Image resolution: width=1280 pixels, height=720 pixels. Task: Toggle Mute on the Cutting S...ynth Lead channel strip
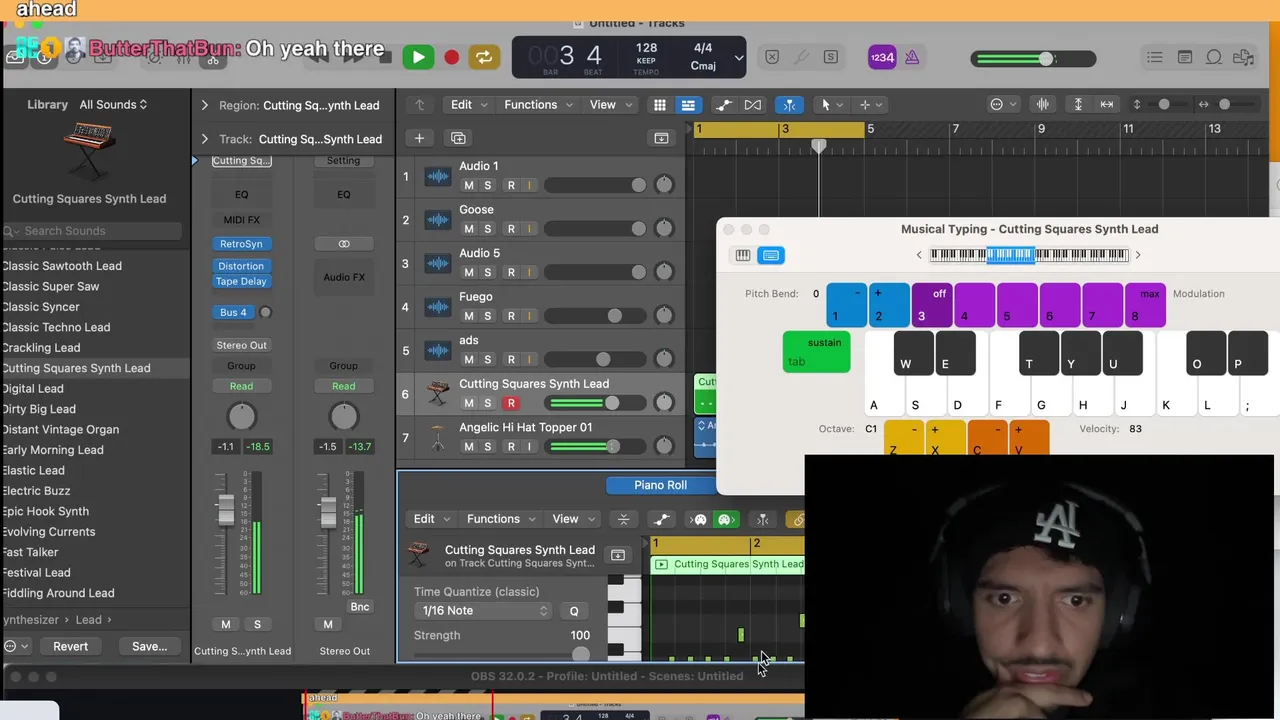pyautogui.click(x=225, y=624)
